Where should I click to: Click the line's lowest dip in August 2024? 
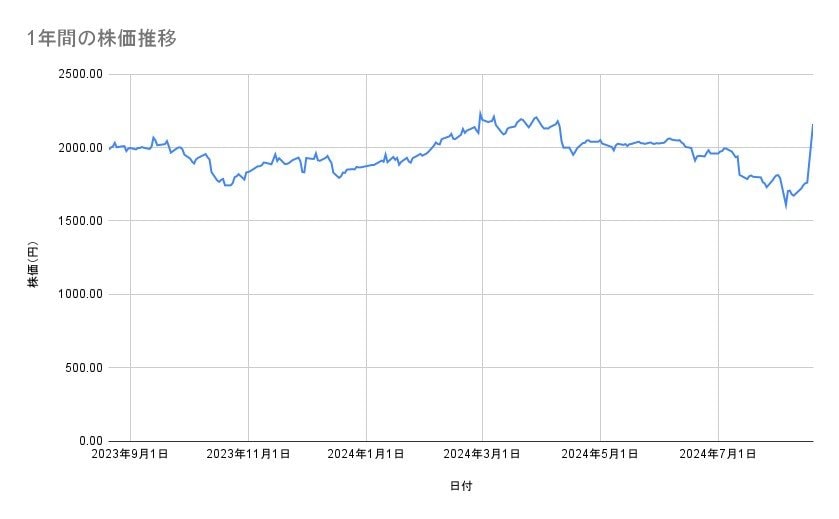click(786, 205)
